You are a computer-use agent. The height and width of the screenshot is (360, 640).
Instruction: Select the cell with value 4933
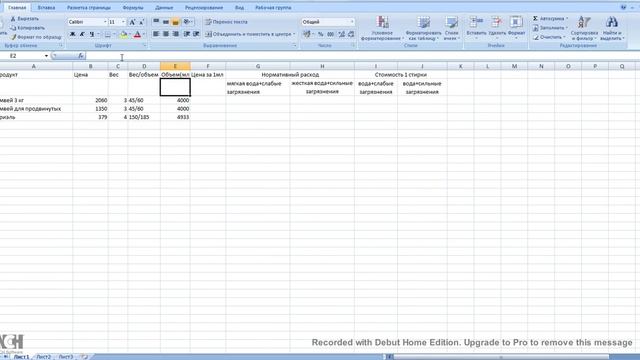click(x=175, y=117)
